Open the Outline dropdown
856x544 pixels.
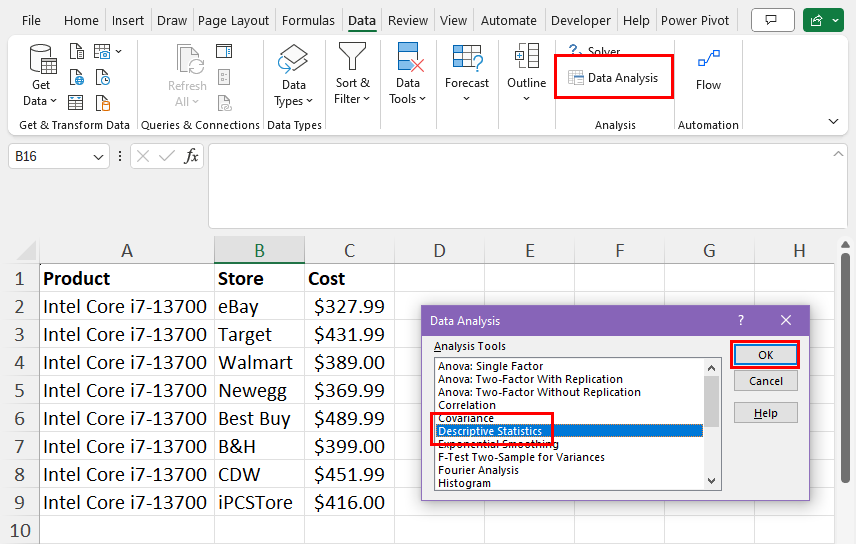click(526, 74)
